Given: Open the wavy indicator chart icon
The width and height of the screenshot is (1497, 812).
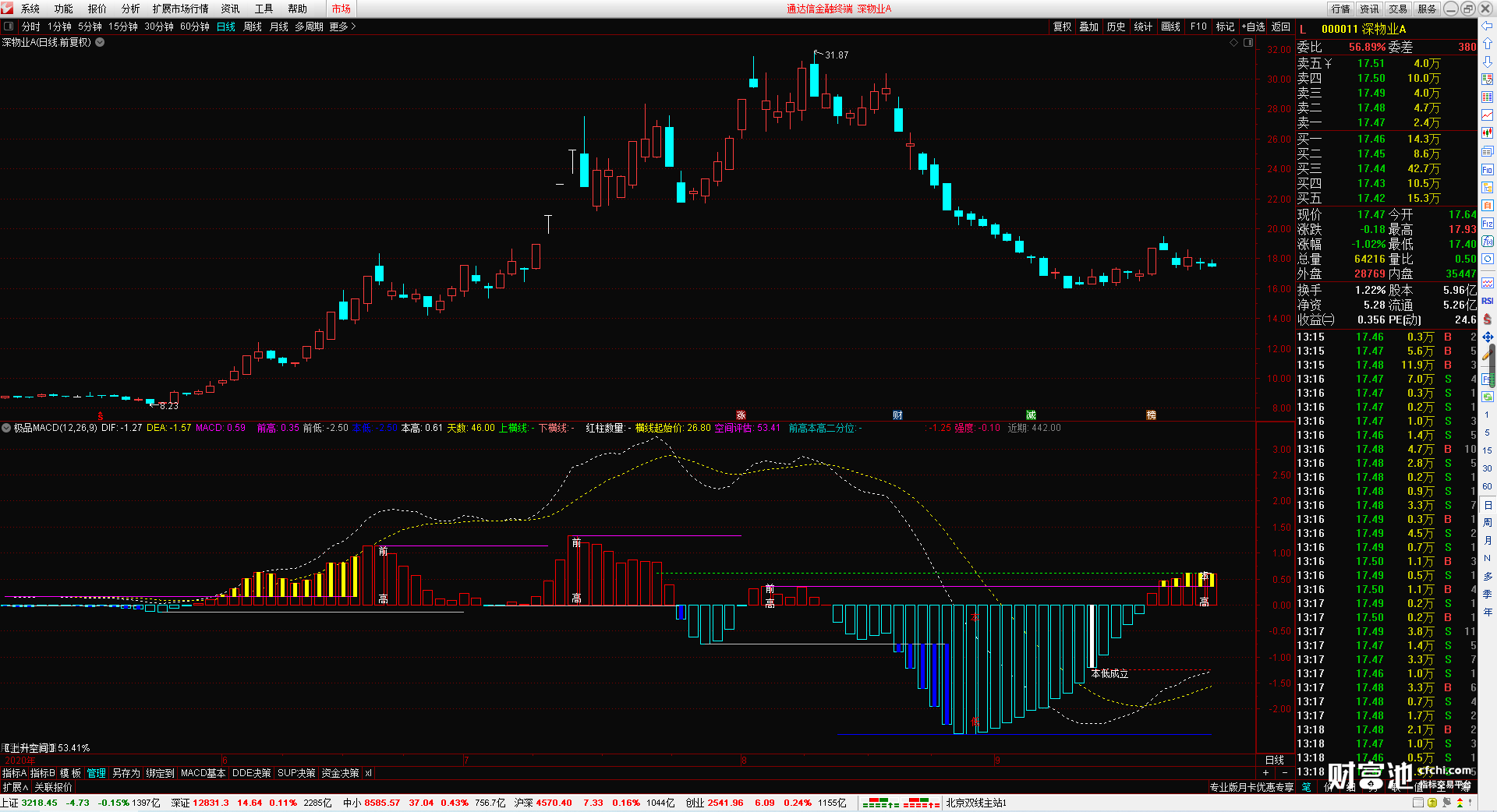Looking at the screenshot, I should (x=1488, y=282).
